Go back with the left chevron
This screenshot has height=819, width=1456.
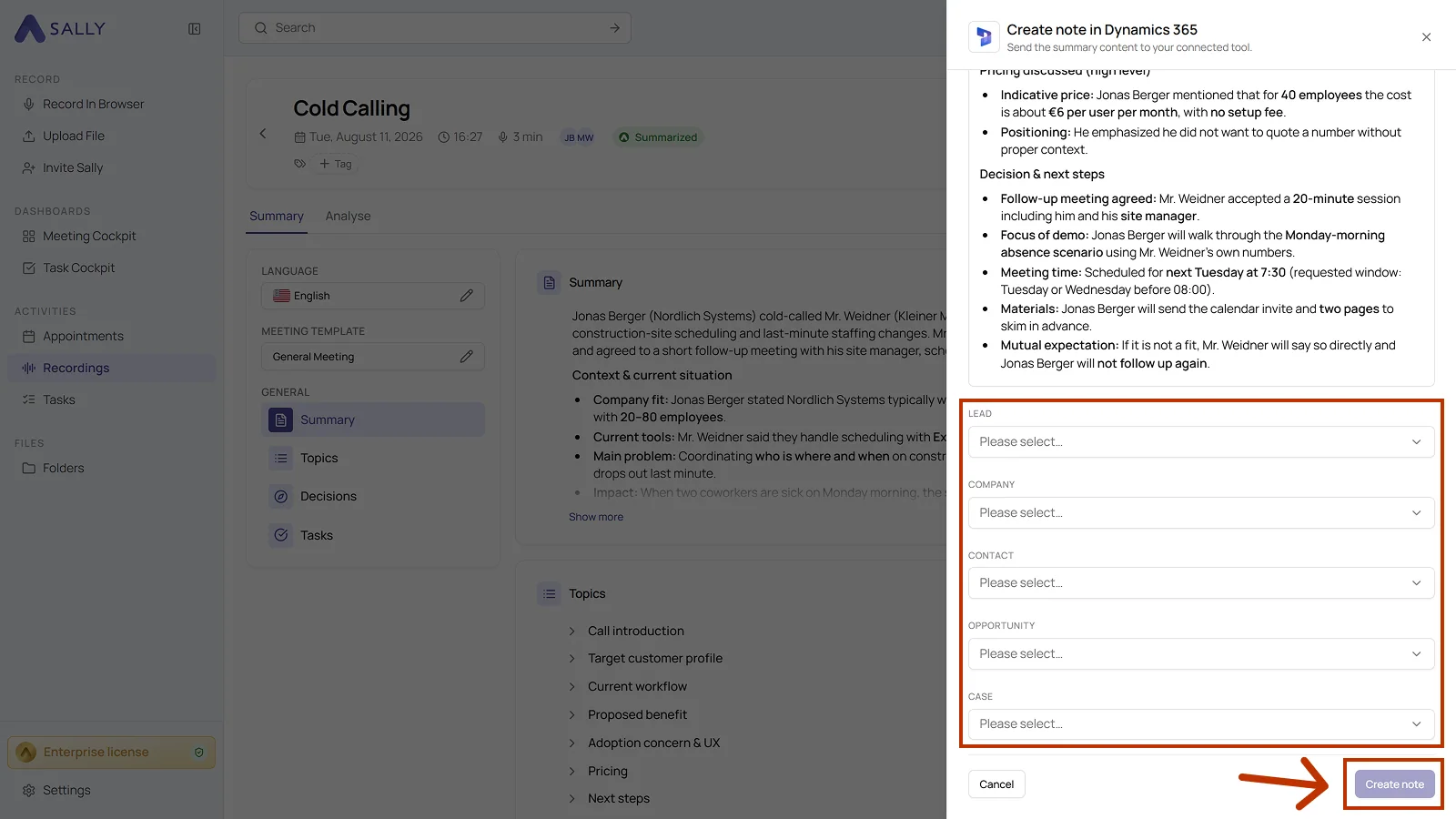click(x=263, y=134)
